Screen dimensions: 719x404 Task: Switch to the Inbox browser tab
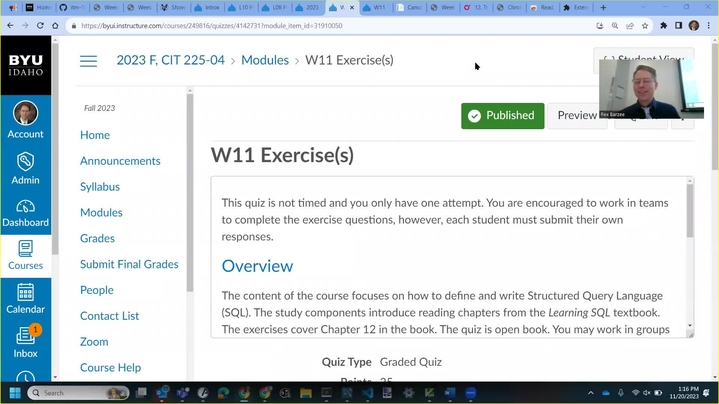tap(208, 7)
